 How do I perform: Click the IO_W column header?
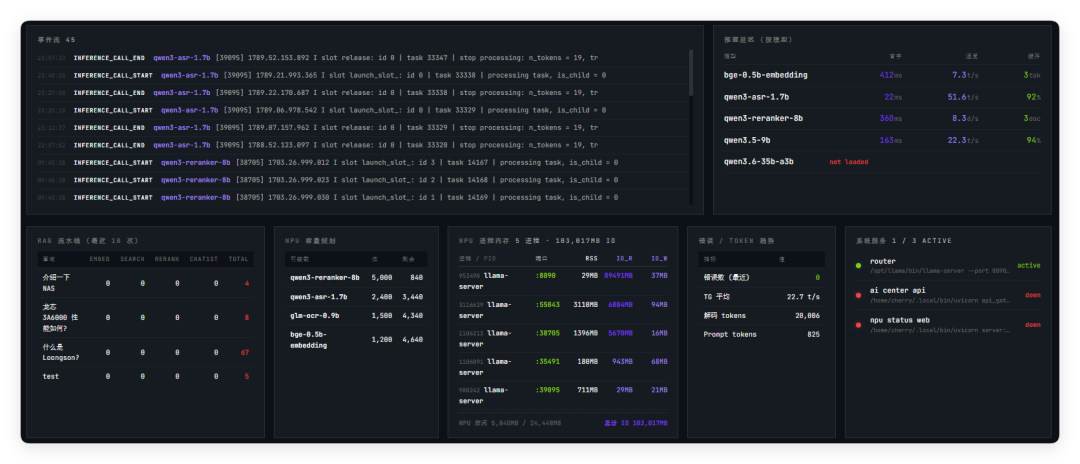pos(659,259)
